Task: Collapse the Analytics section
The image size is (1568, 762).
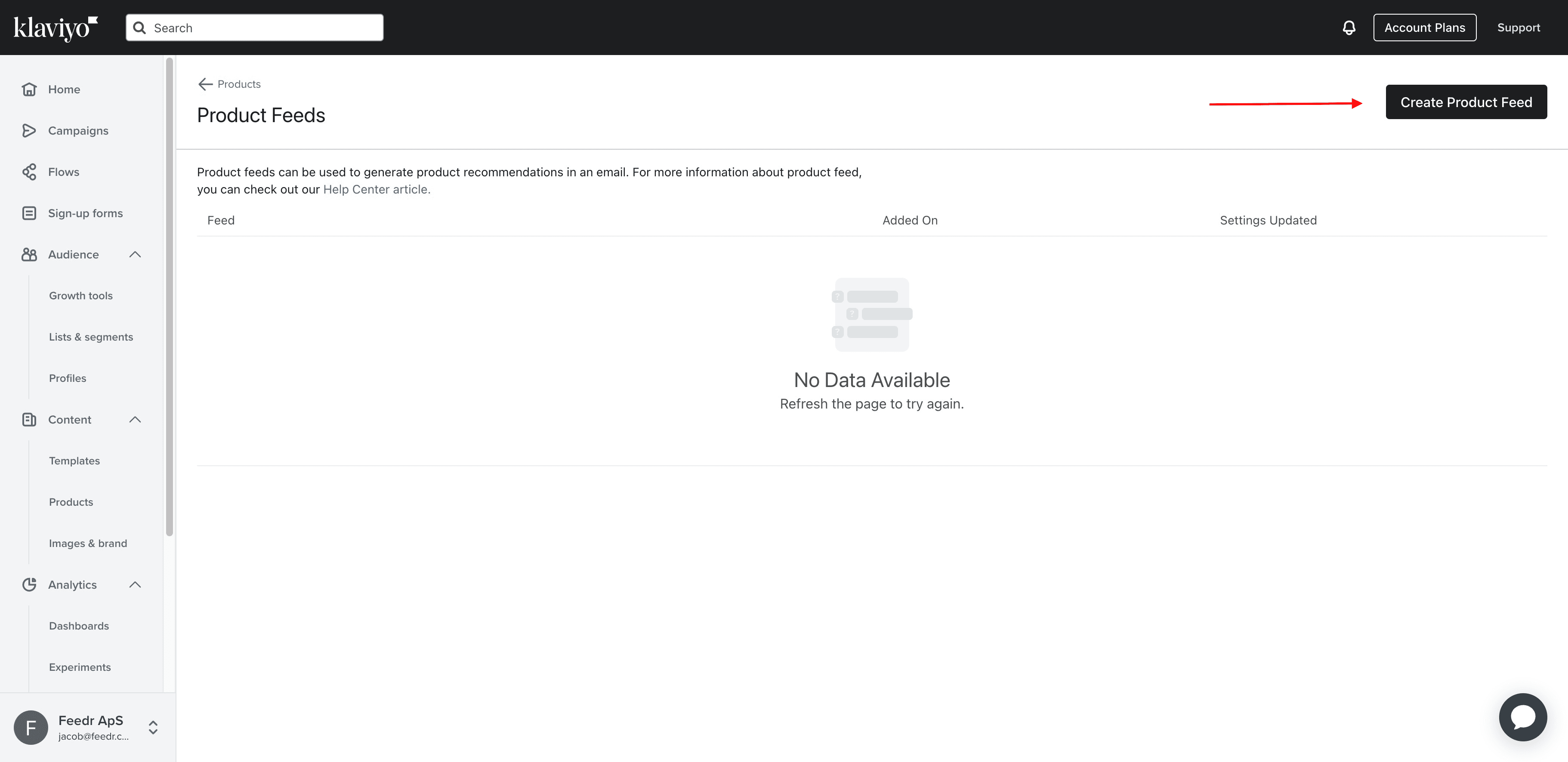Action: 135,584
